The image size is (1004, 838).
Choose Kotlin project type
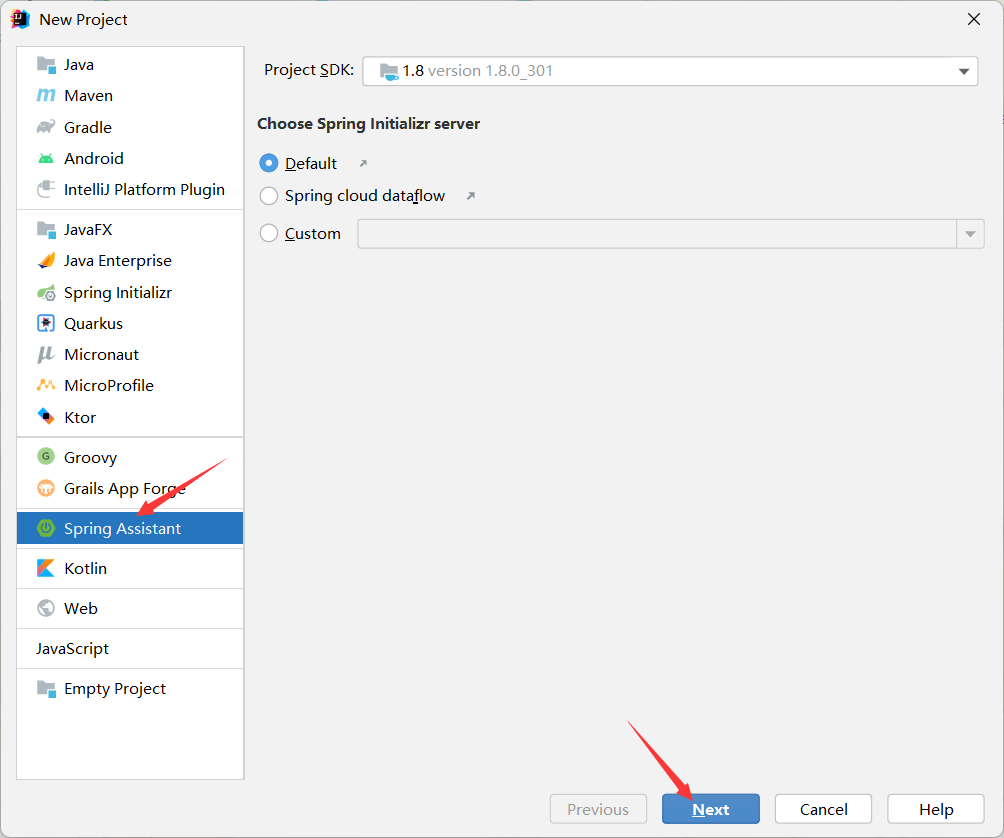click(x=130, y=568)
